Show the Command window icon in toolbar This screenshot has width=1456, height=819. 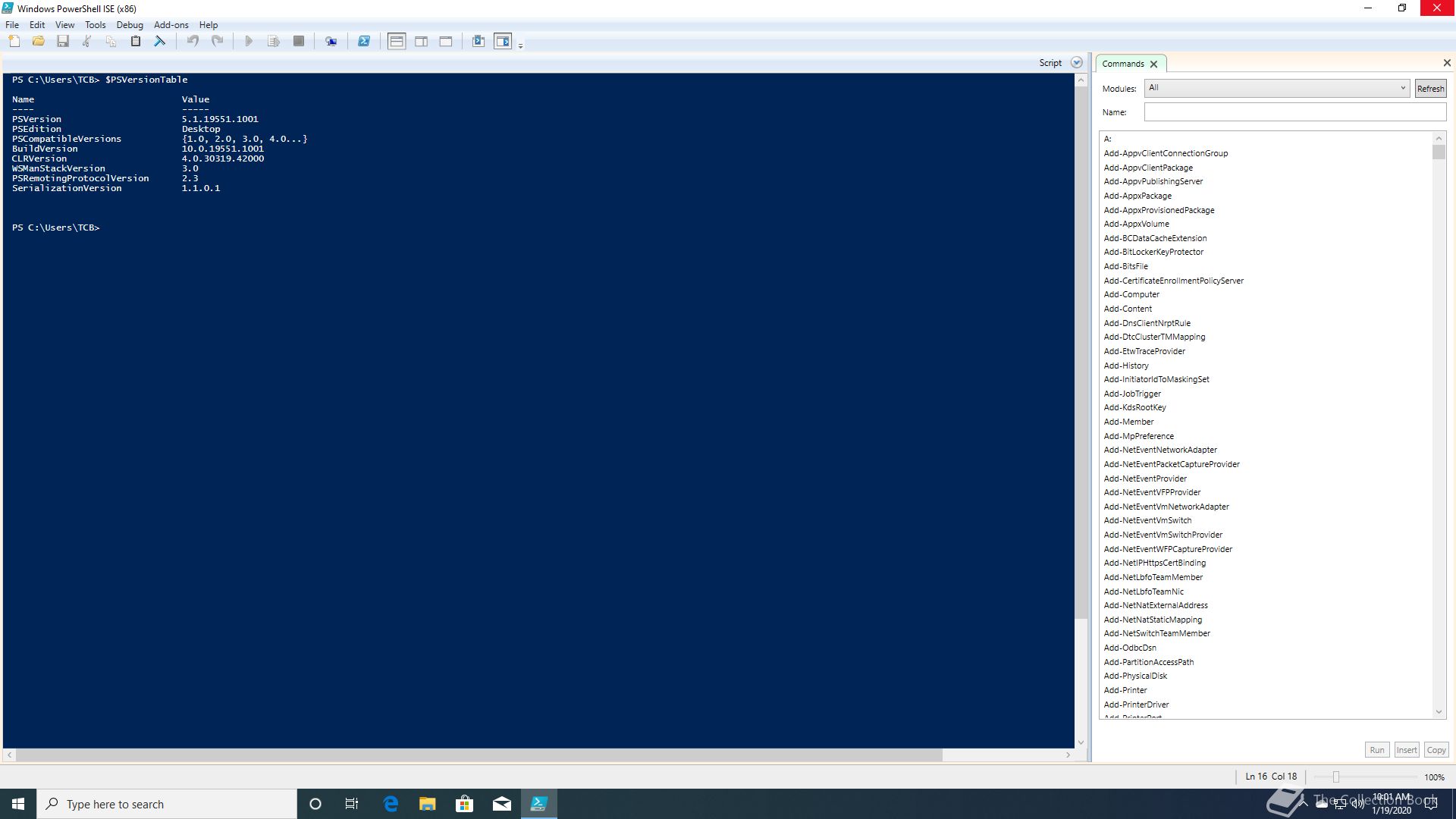tap(479, 41)
